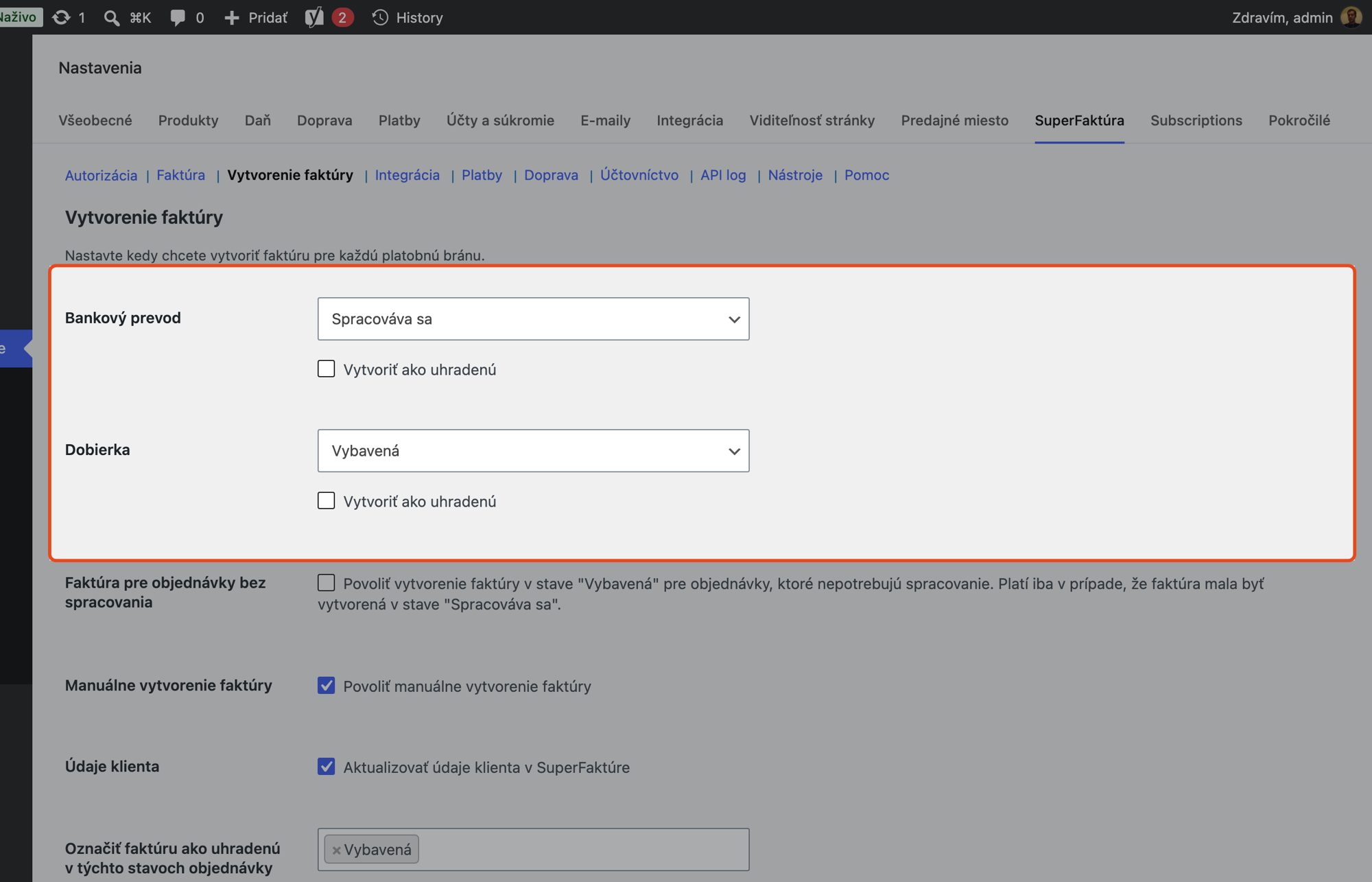Open the Pomoc help link
Screen dimensions: 1372x882
tap(866, 175)
